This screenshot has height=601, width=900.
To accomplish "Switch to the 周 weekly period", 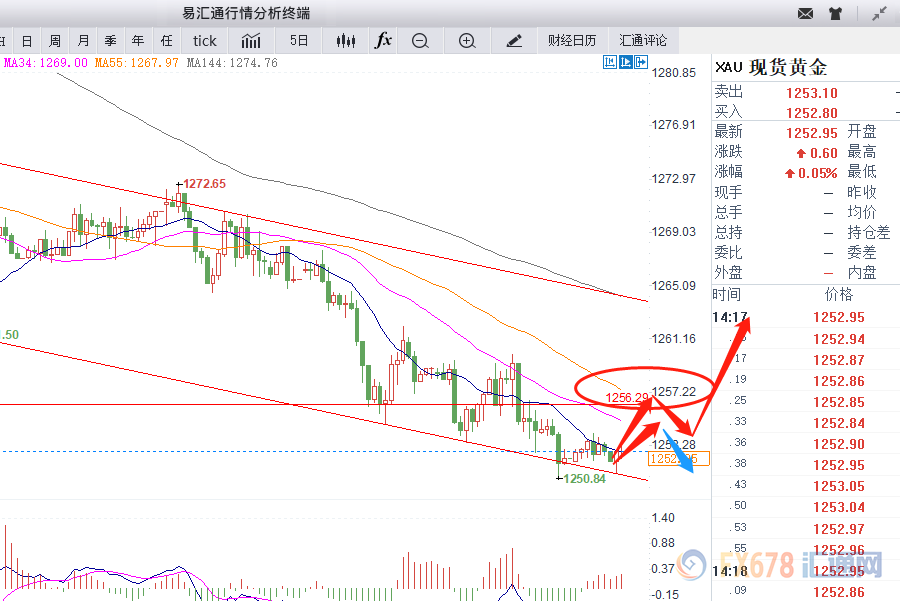I will pos(55,41).
